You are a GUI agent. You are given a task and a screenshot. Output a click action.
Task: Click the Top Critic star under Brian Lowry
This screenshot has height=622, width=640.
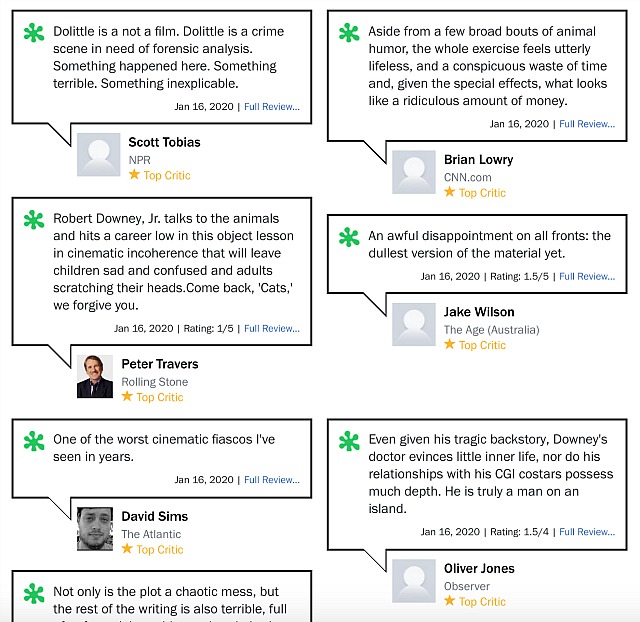[450, 192]
